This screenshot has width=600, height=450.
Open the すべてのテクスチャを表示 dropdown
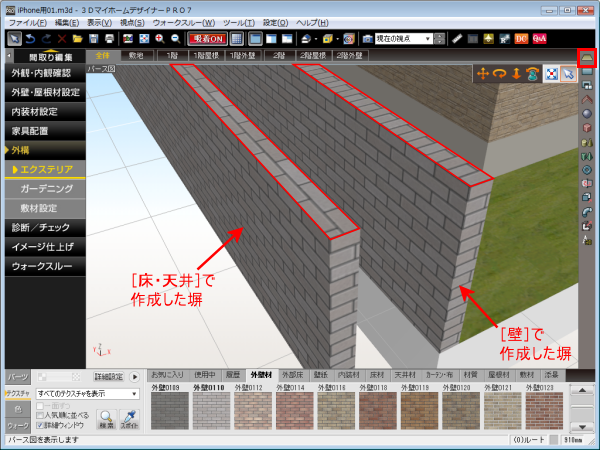[x=86, y=394]
